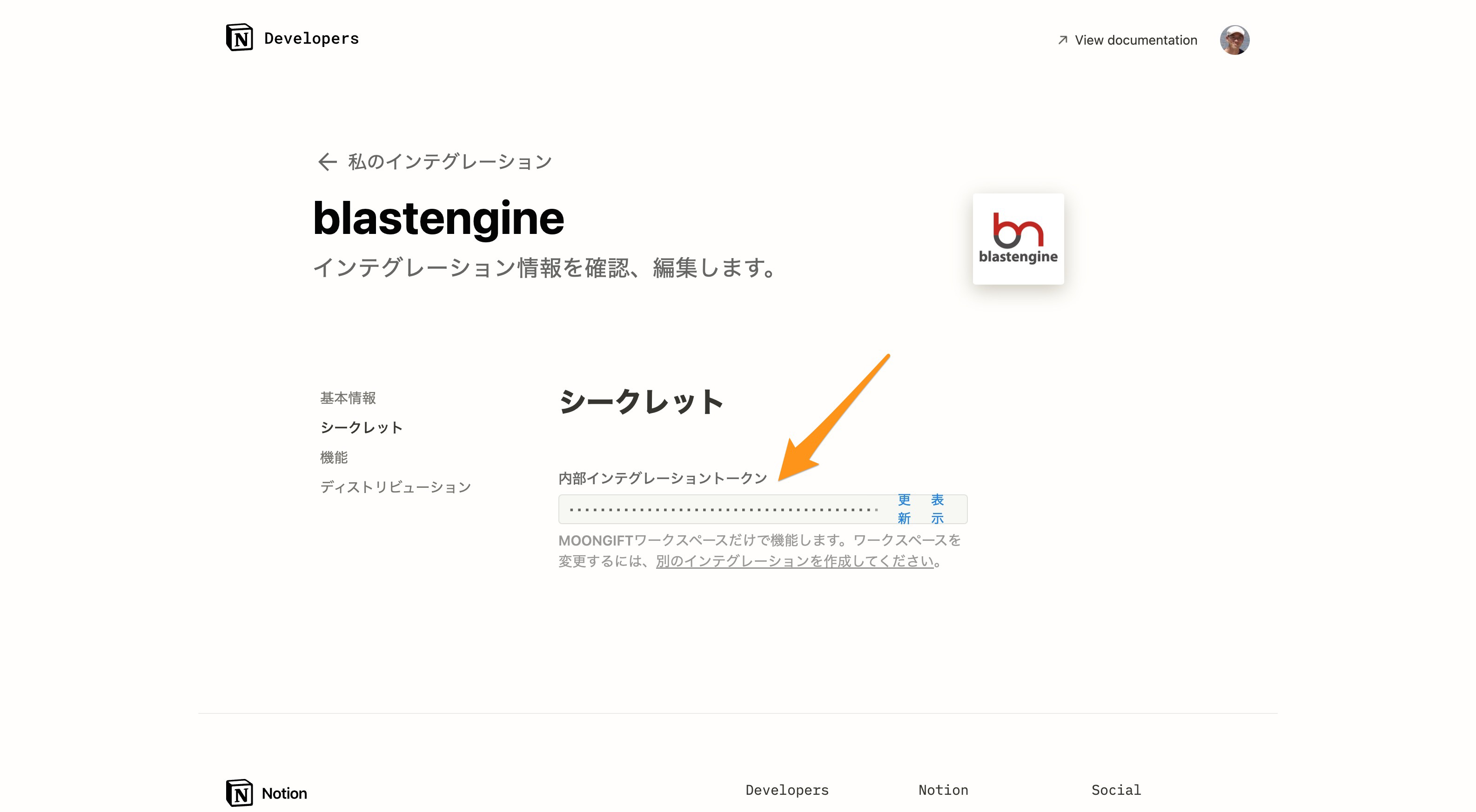
Task: Click the blastengine logo thumbnail
Action: (1018, 239)
